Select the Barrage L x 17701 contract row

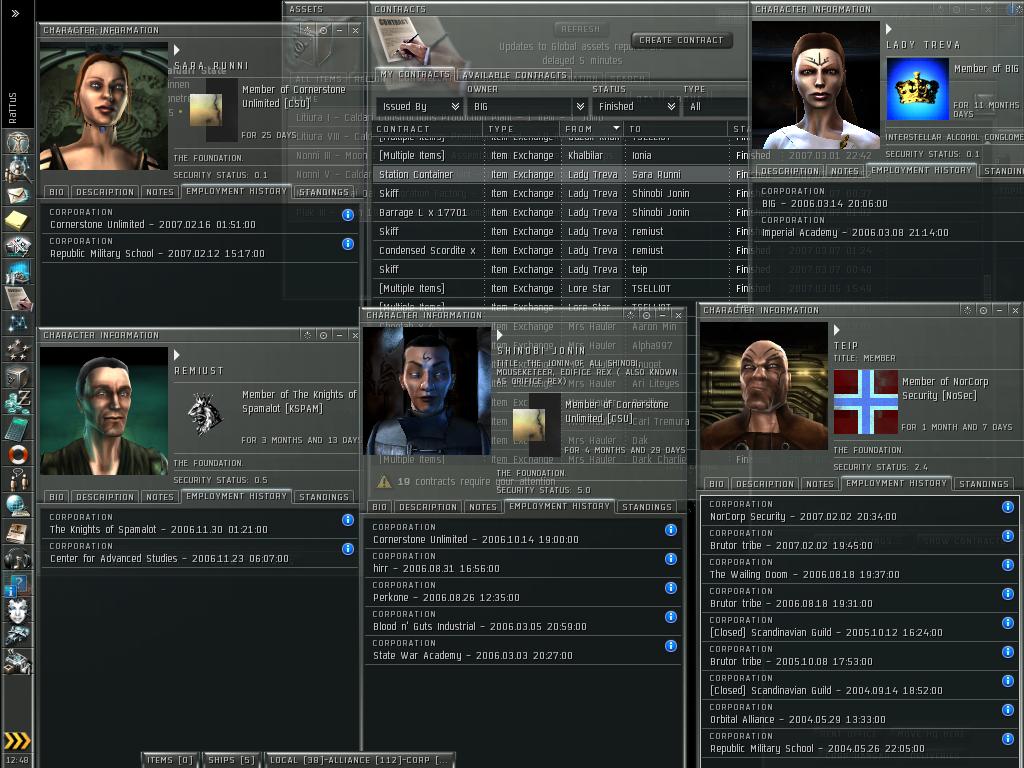[560, 212]
